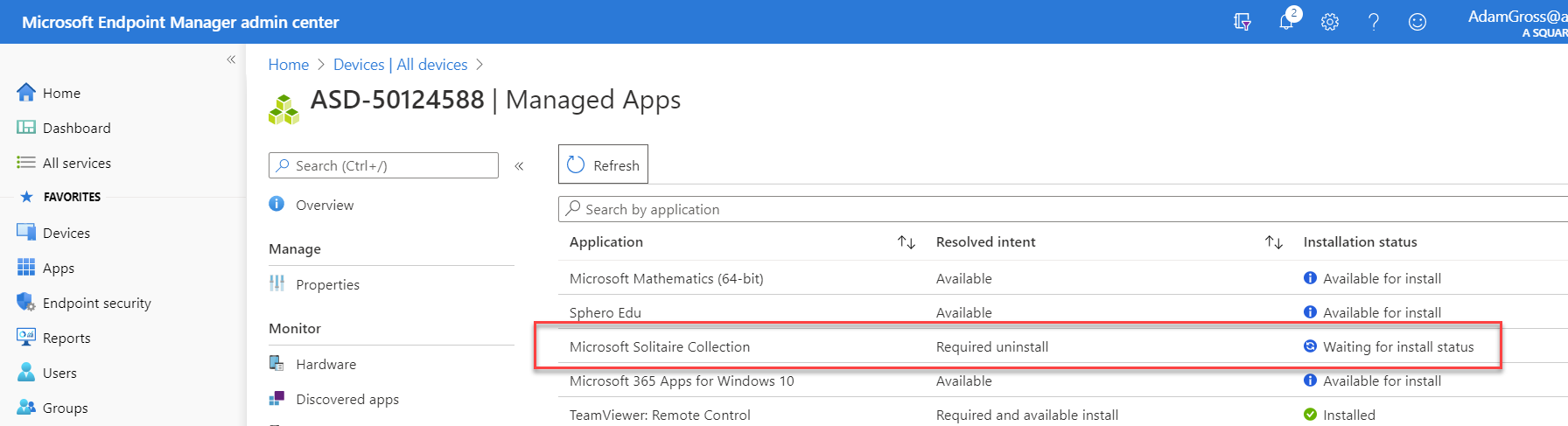This screenshot has height=426, width=1568.
Task: Open the feedback smiley icon
Action: pyautogui.click(x=1417, y=22)
